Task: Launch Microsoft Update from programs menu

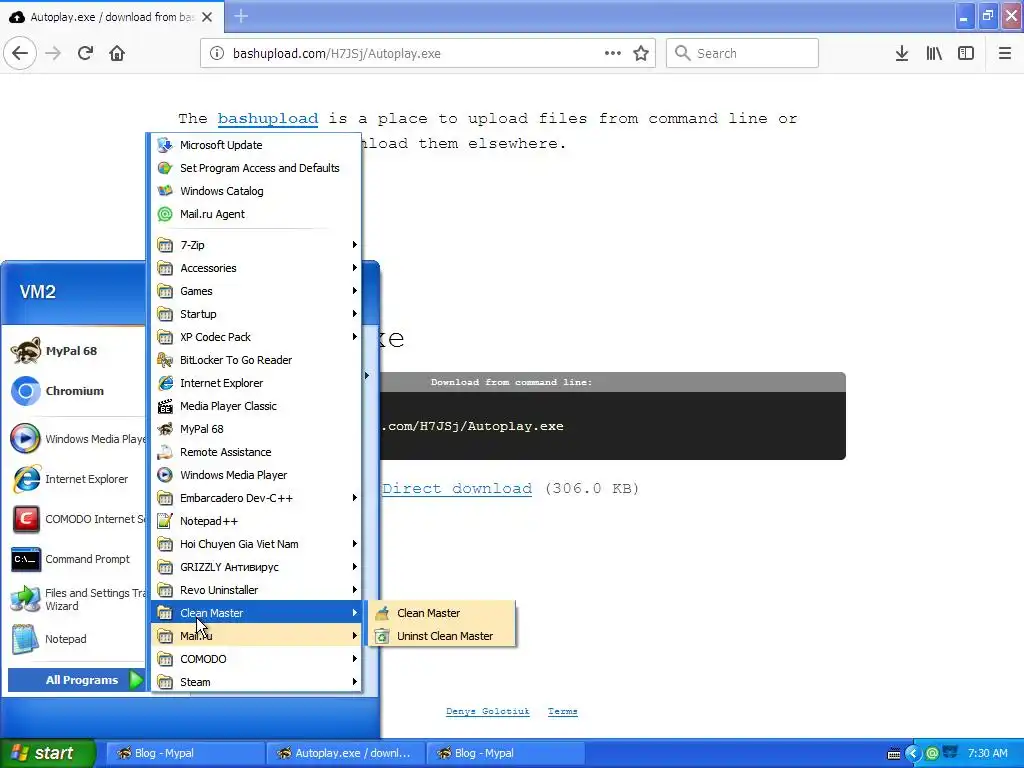Action: click(256, 145)
